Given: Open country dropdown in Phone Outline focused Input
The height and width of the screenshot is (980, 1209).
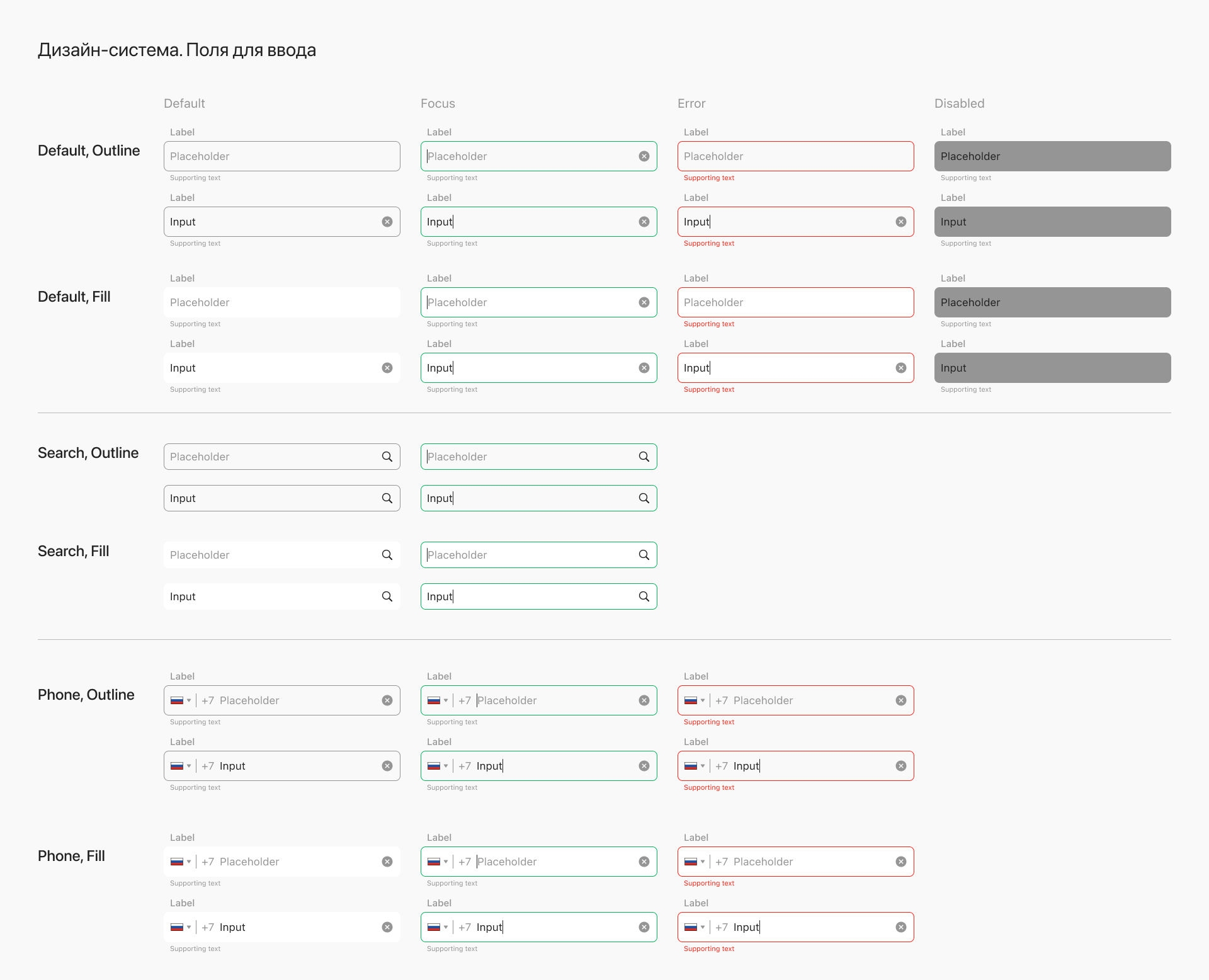Looking at the screenshot, I should [438, 766].
